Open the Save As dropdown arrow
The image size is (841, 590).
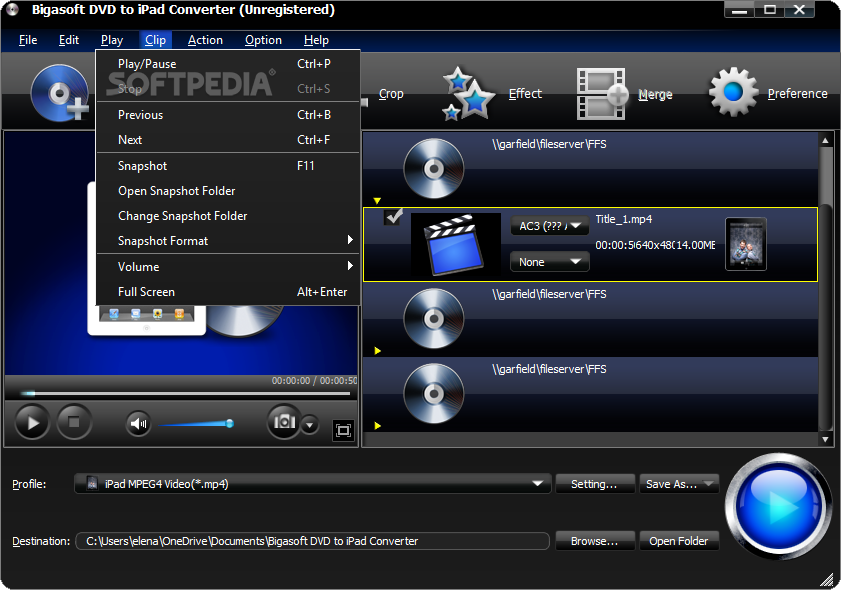pos(709,483)
